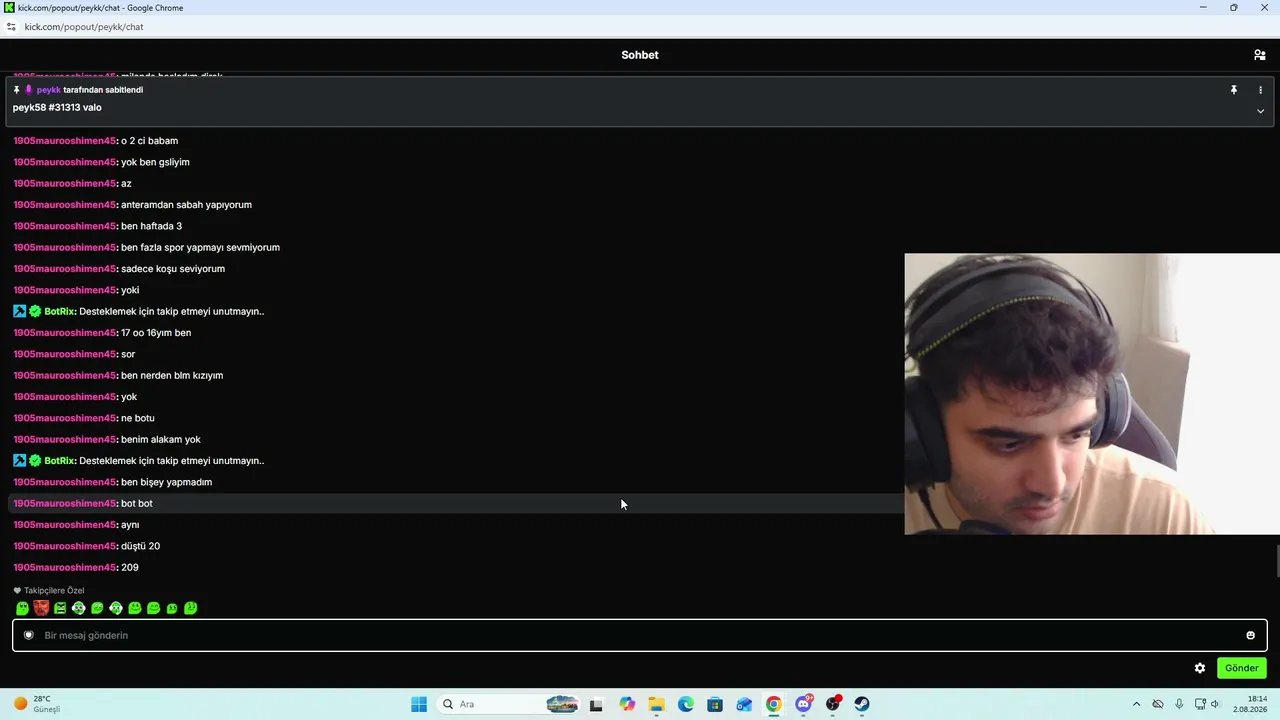Click the Gönder send button

click(1241, 668)
